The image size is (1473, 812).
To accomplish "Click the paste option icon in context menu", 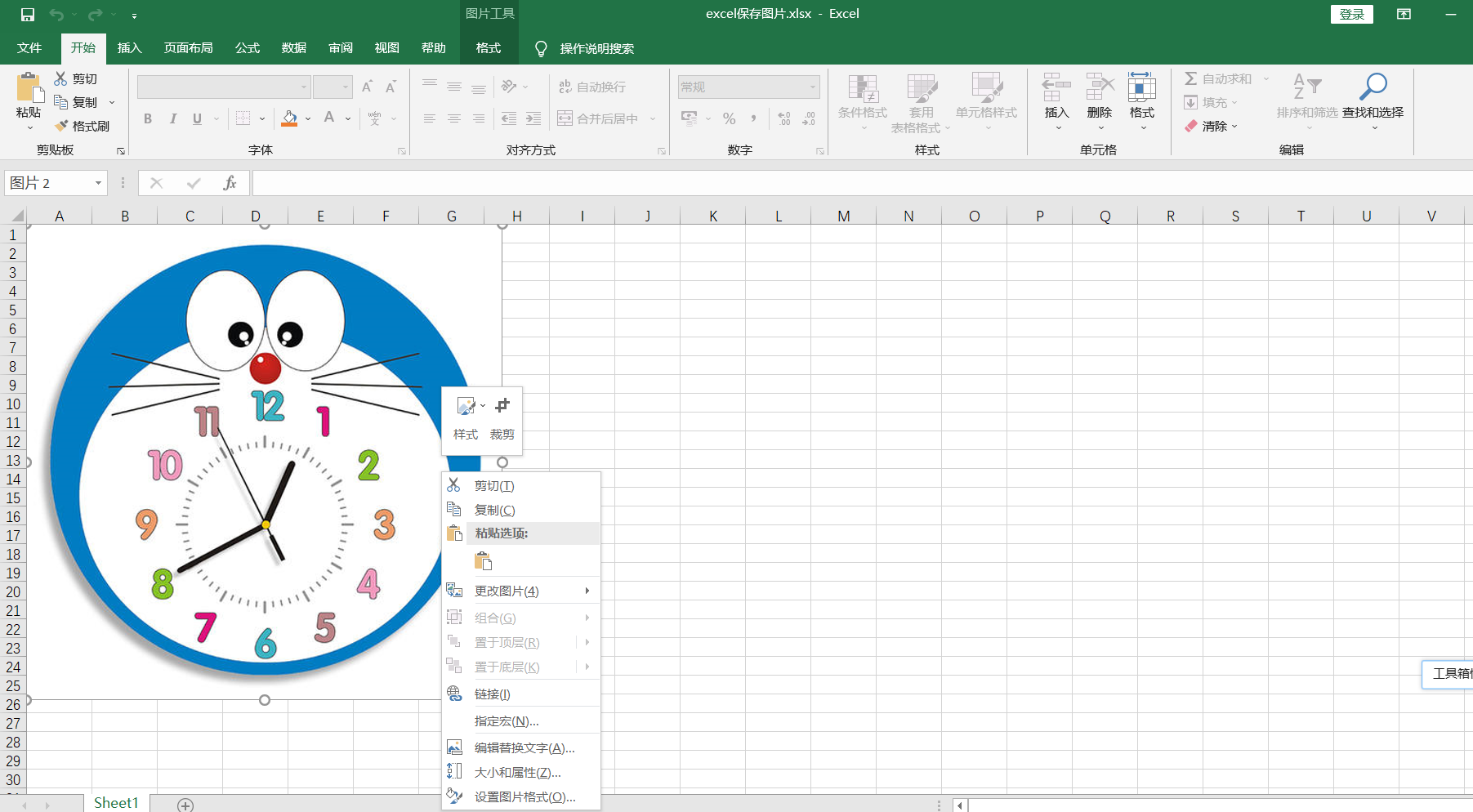I will pos(484,561).
